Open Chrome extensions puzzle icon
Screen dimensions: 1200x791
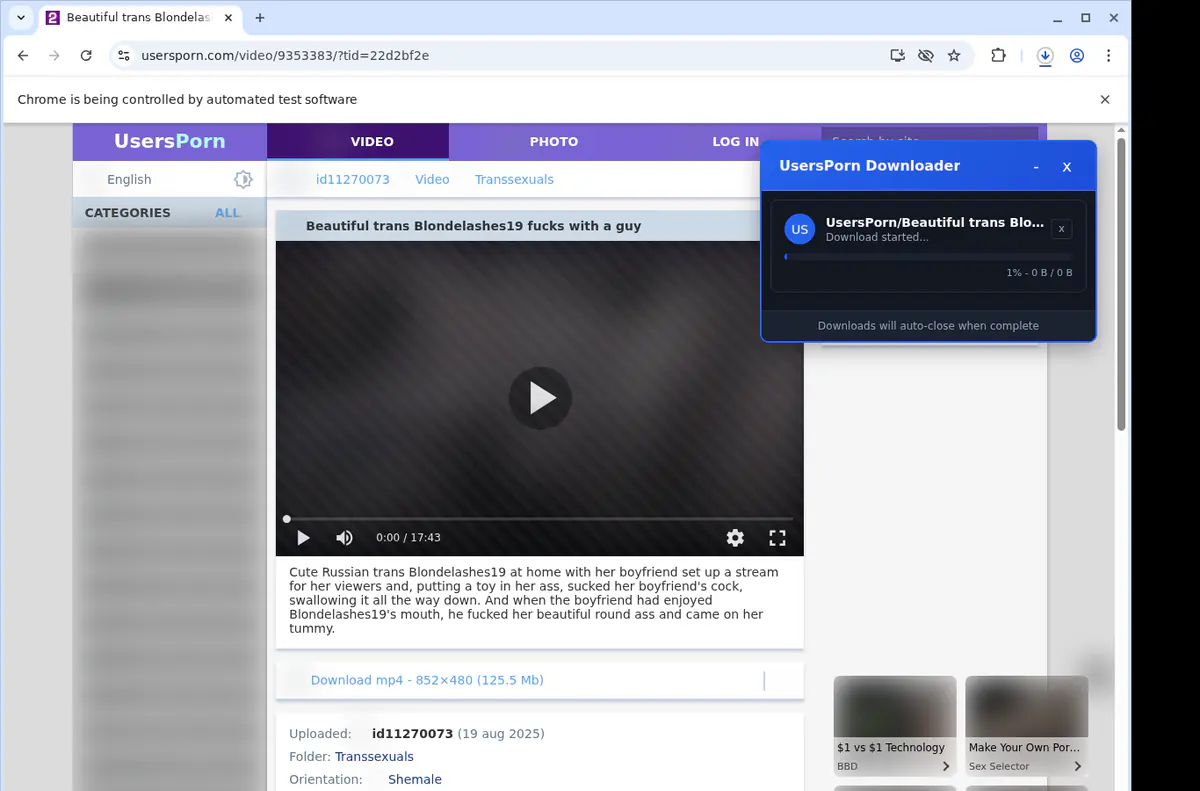(998, 56)
